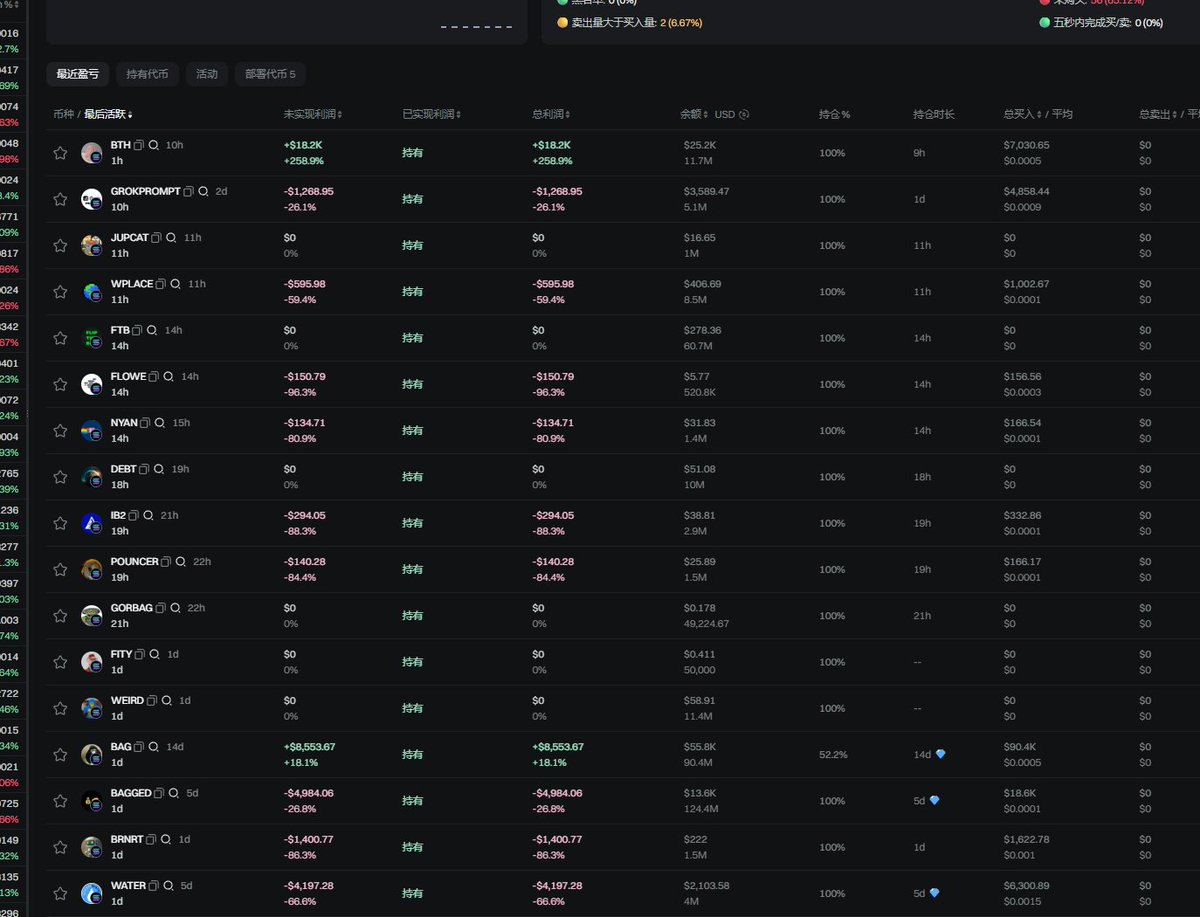This screenshot has width=1200, height=917.
Task: Copy the BAGGED token address
Action: pos(160,793)
